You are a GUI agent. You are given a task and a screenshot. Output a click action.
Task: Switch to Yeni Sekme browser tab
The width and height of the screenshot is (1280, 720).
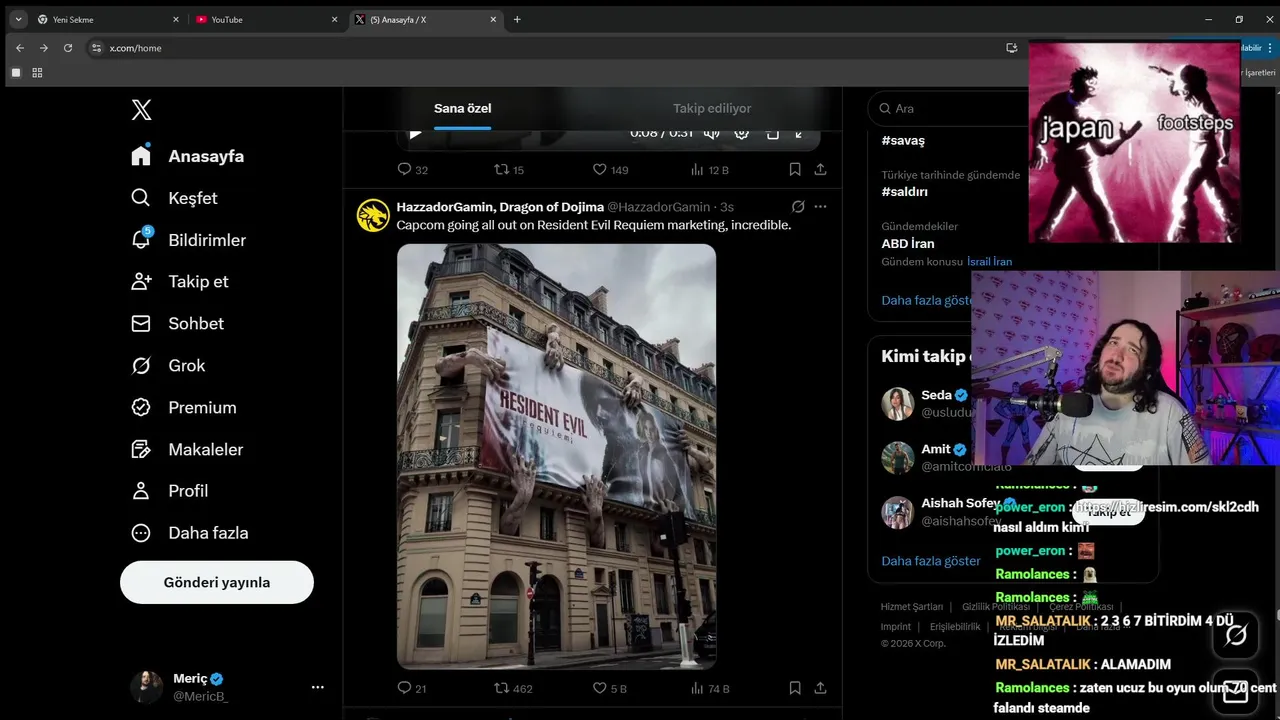pos(106,19)
